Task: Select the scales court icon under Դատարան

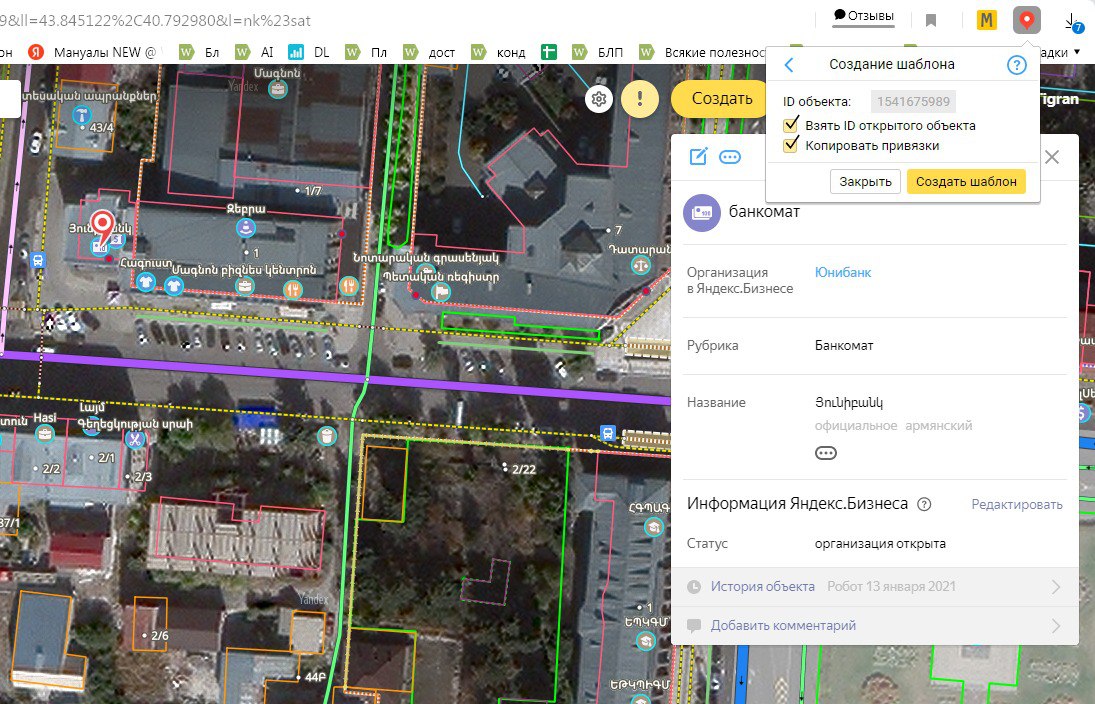Action: (x=640, y=265)
